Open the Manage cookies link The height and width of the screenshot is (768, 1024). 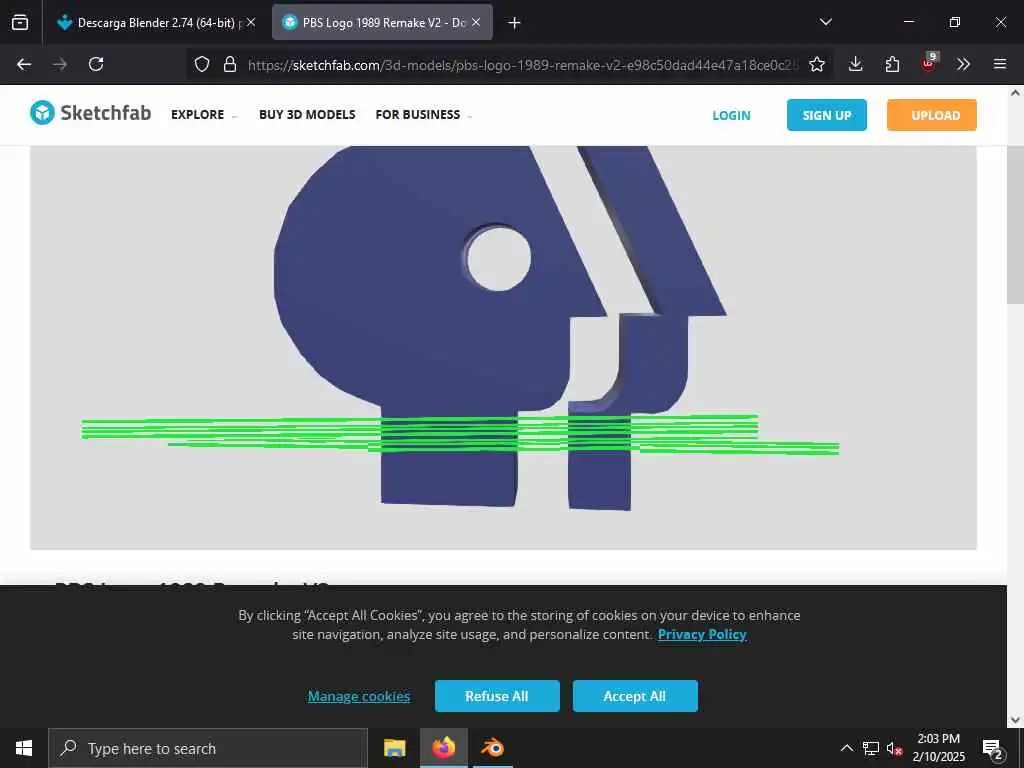pyautogui.click(x=359, y=696)
